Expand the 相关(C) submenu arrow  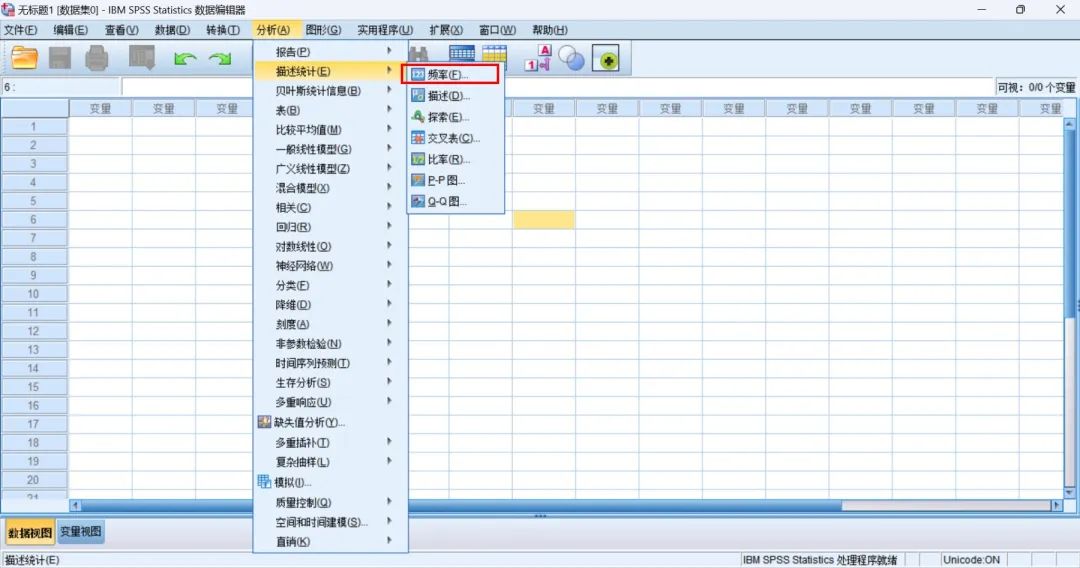tap(389, 207)
